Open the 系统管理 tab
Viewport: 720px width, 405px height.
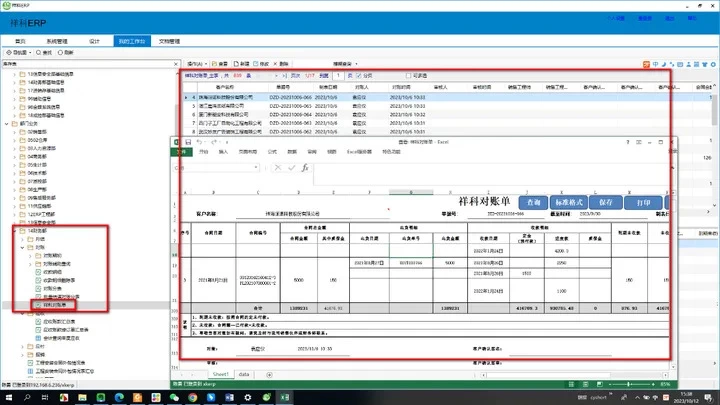(x=58, y=42)
